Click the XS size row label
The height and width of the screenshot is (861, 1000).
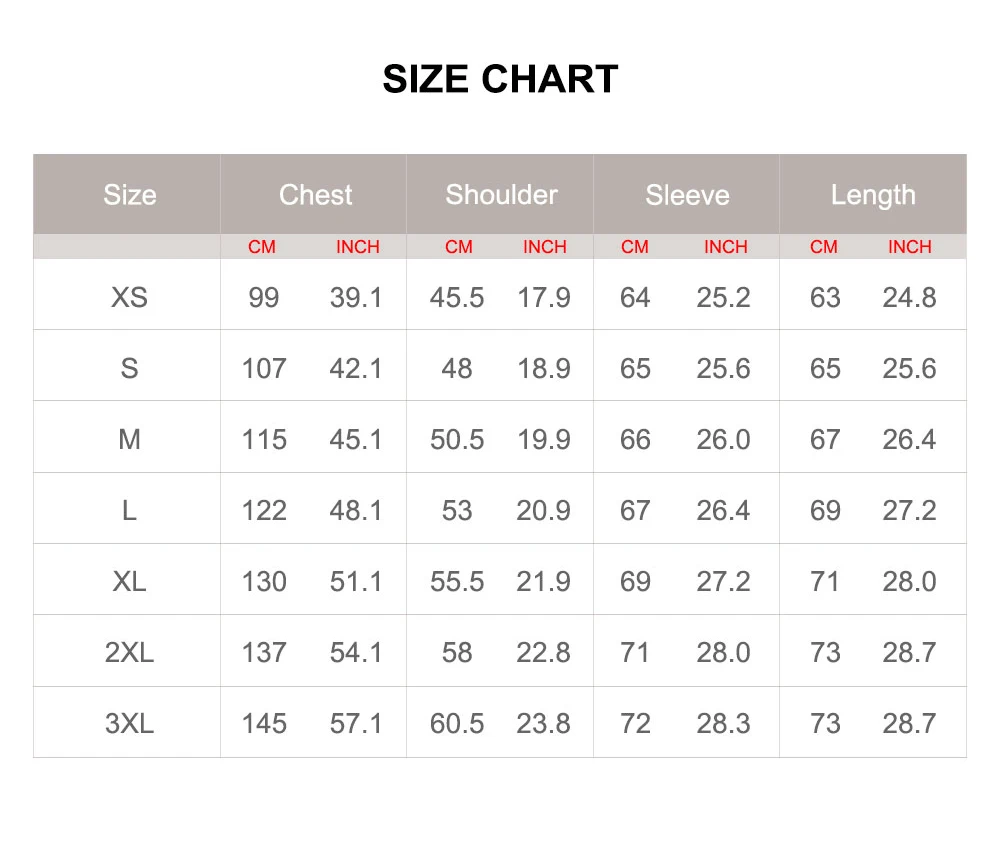[x=129, y=297]
